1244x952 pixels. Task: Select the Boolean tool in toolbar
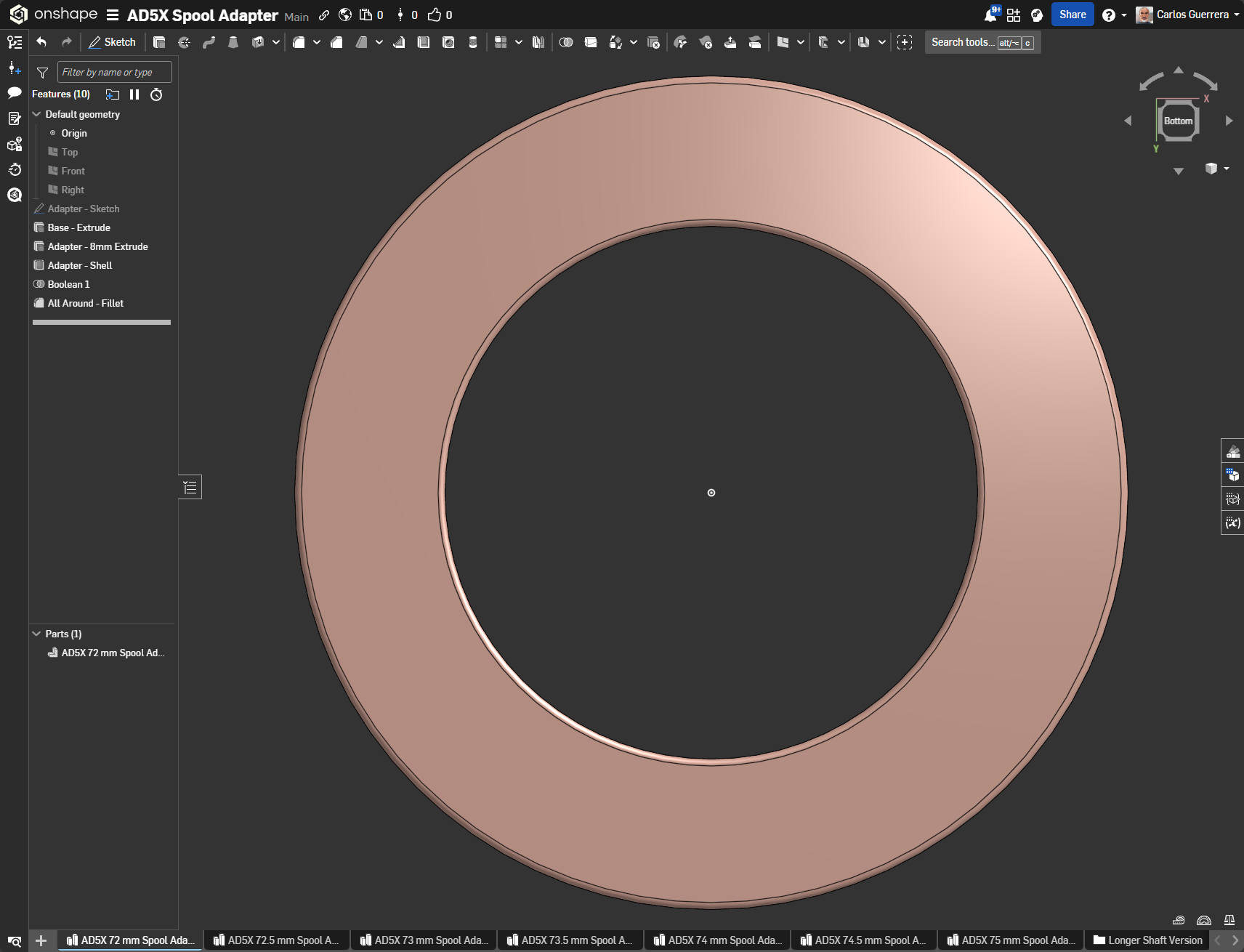566,42
